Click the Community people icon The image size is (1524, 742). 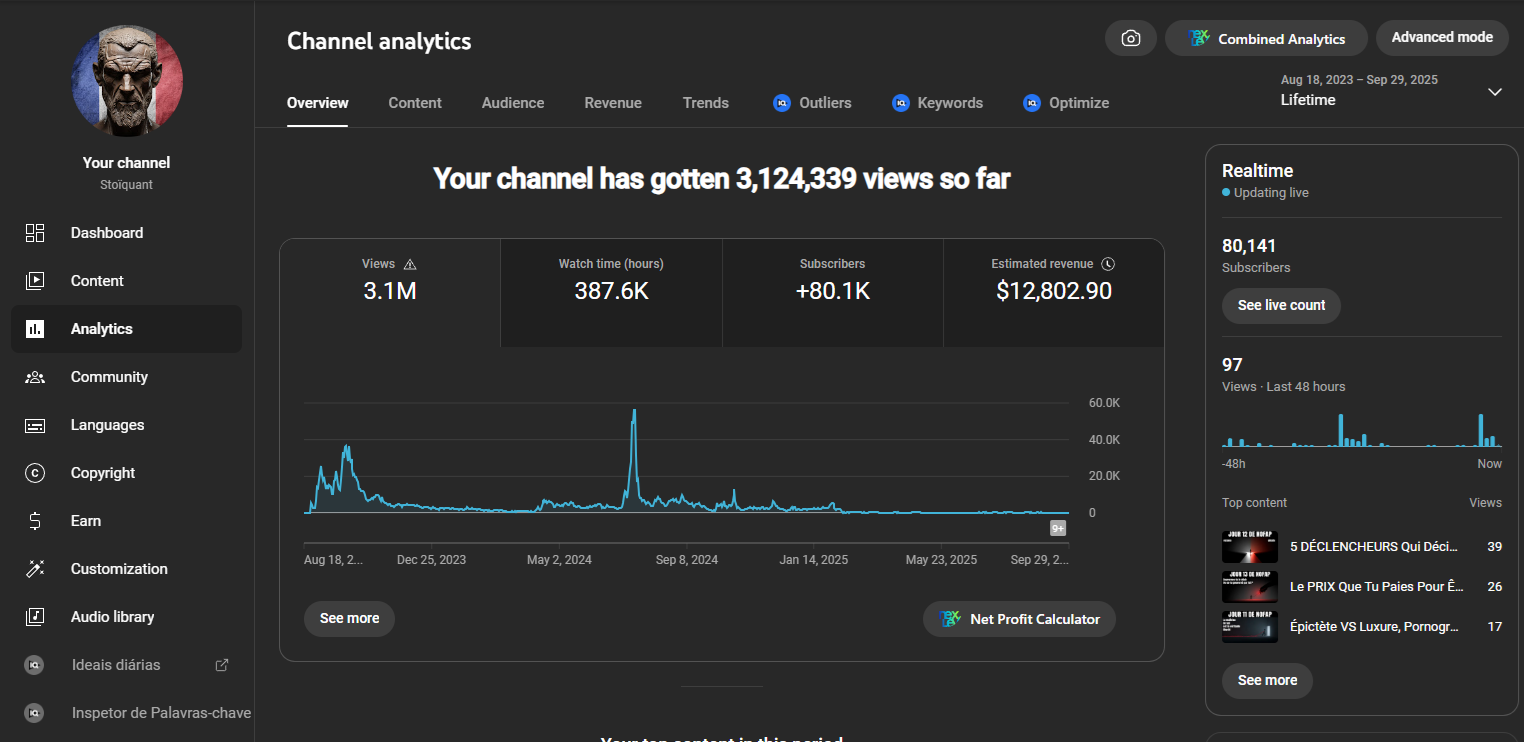35,377
